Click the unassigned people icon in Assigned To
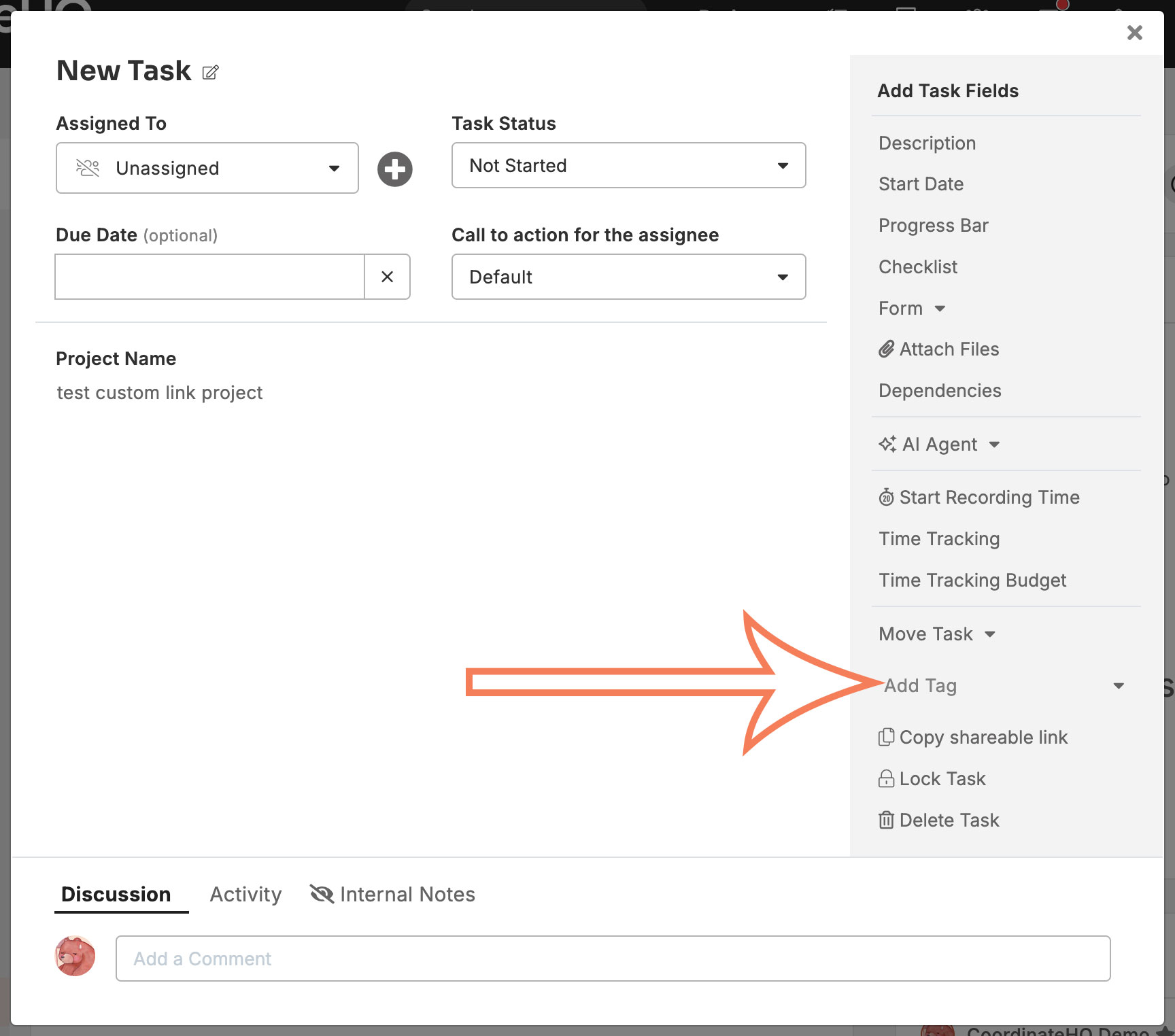 click(x=88, y=168)
